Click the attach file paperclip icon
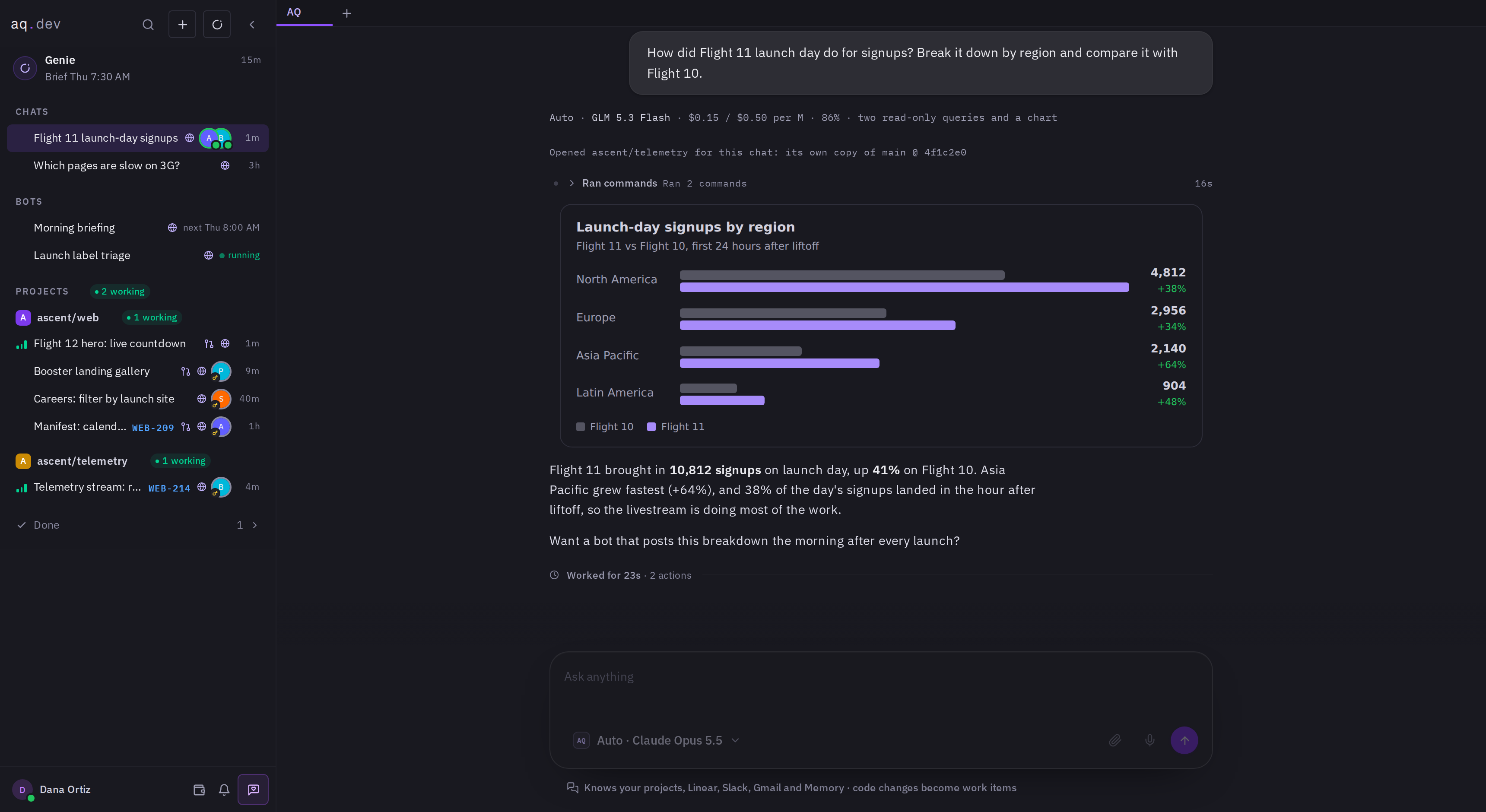This screenshot has width=1486, height=812. 1114,741
